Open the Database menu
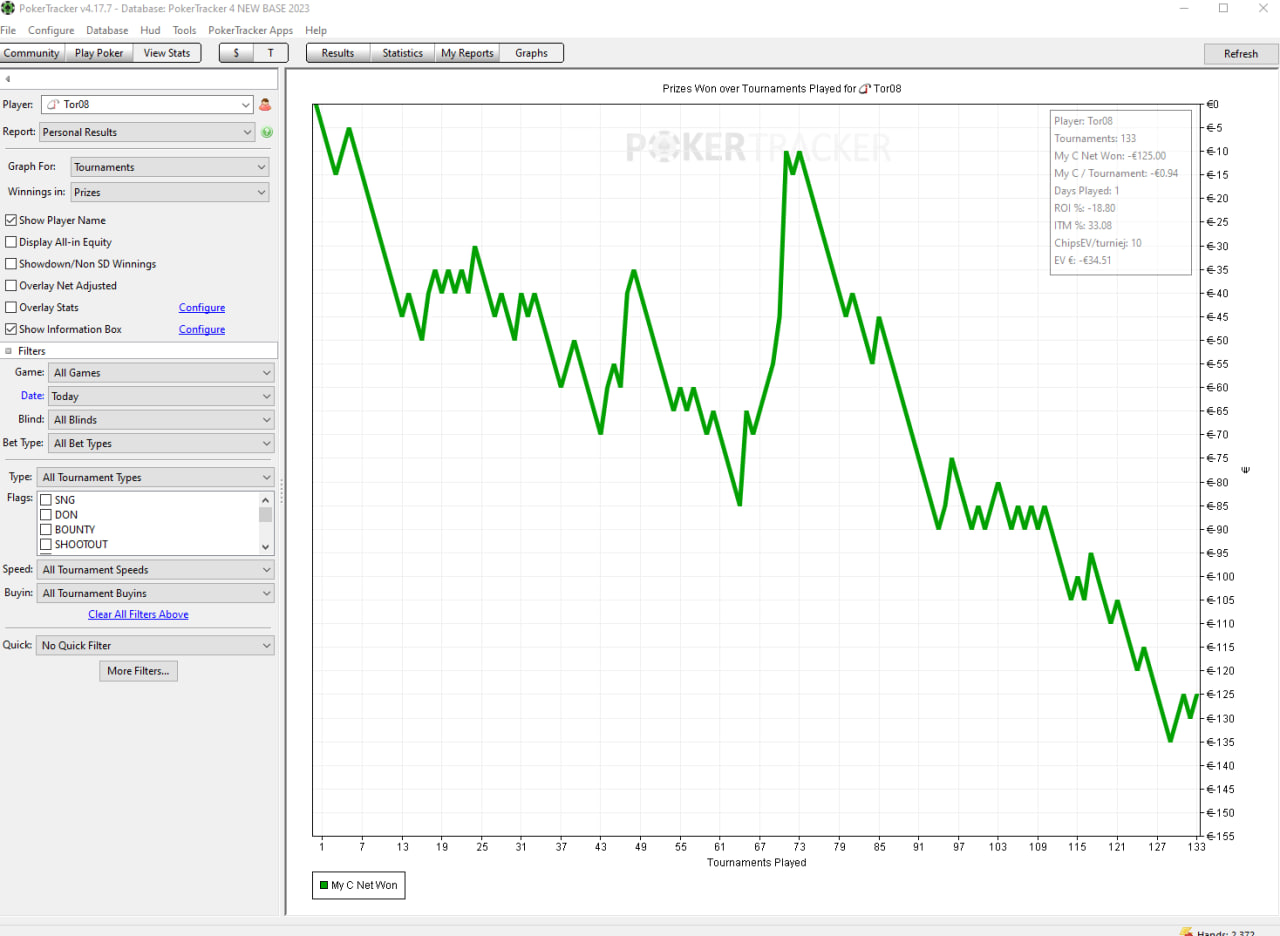The width and height of the screenshot is (1280, 936). (107, 31)
